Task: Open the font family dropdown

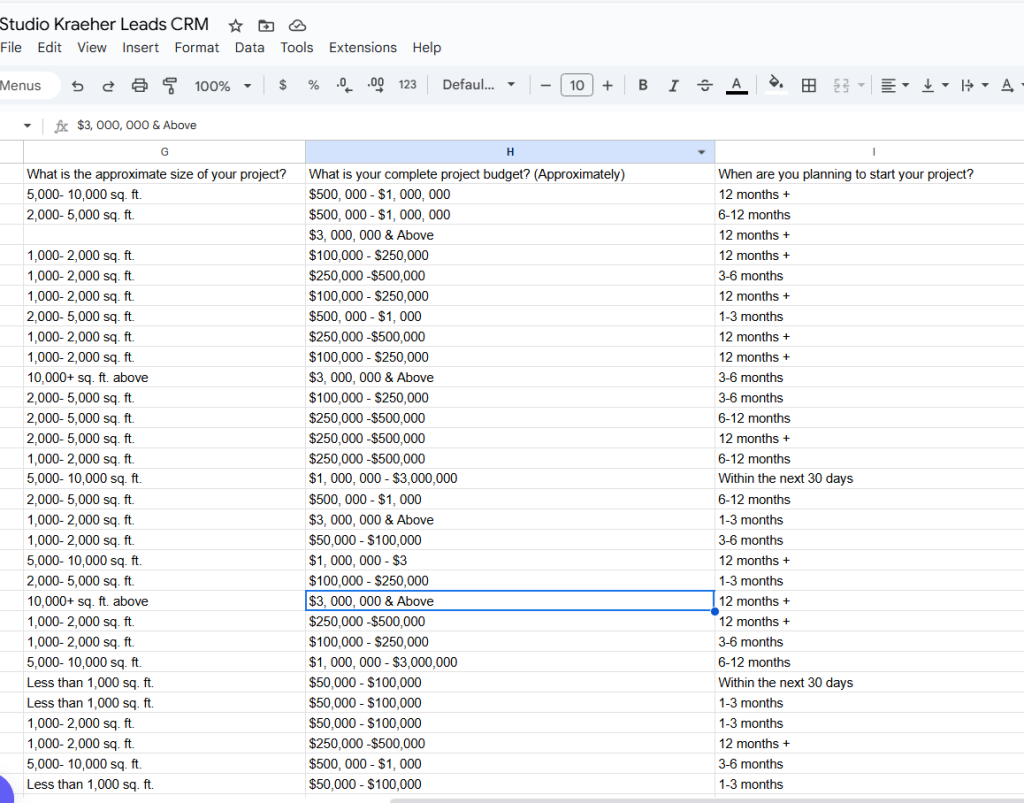Action: click(x=479, y=85)
